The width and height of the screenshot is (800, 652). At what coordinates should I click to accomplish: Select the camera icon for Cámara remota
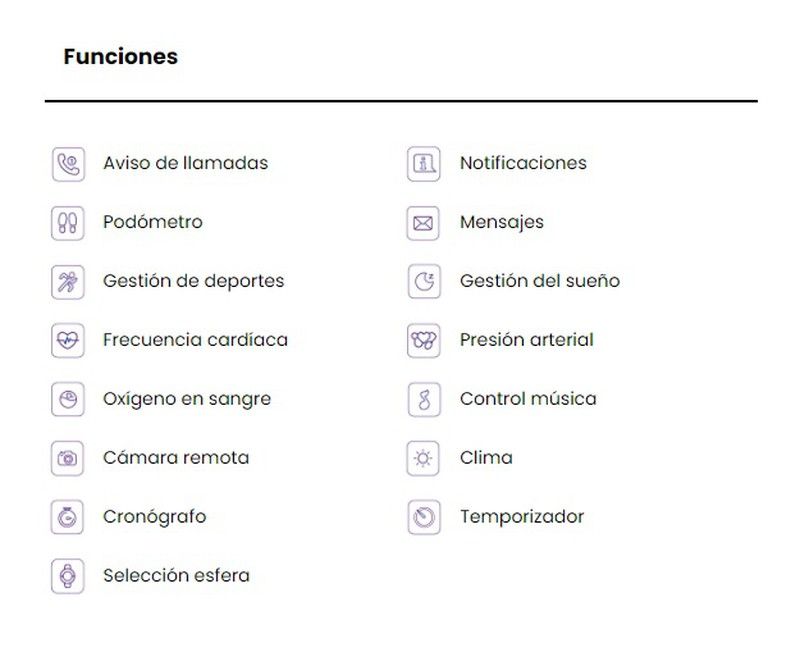point(67,459)
